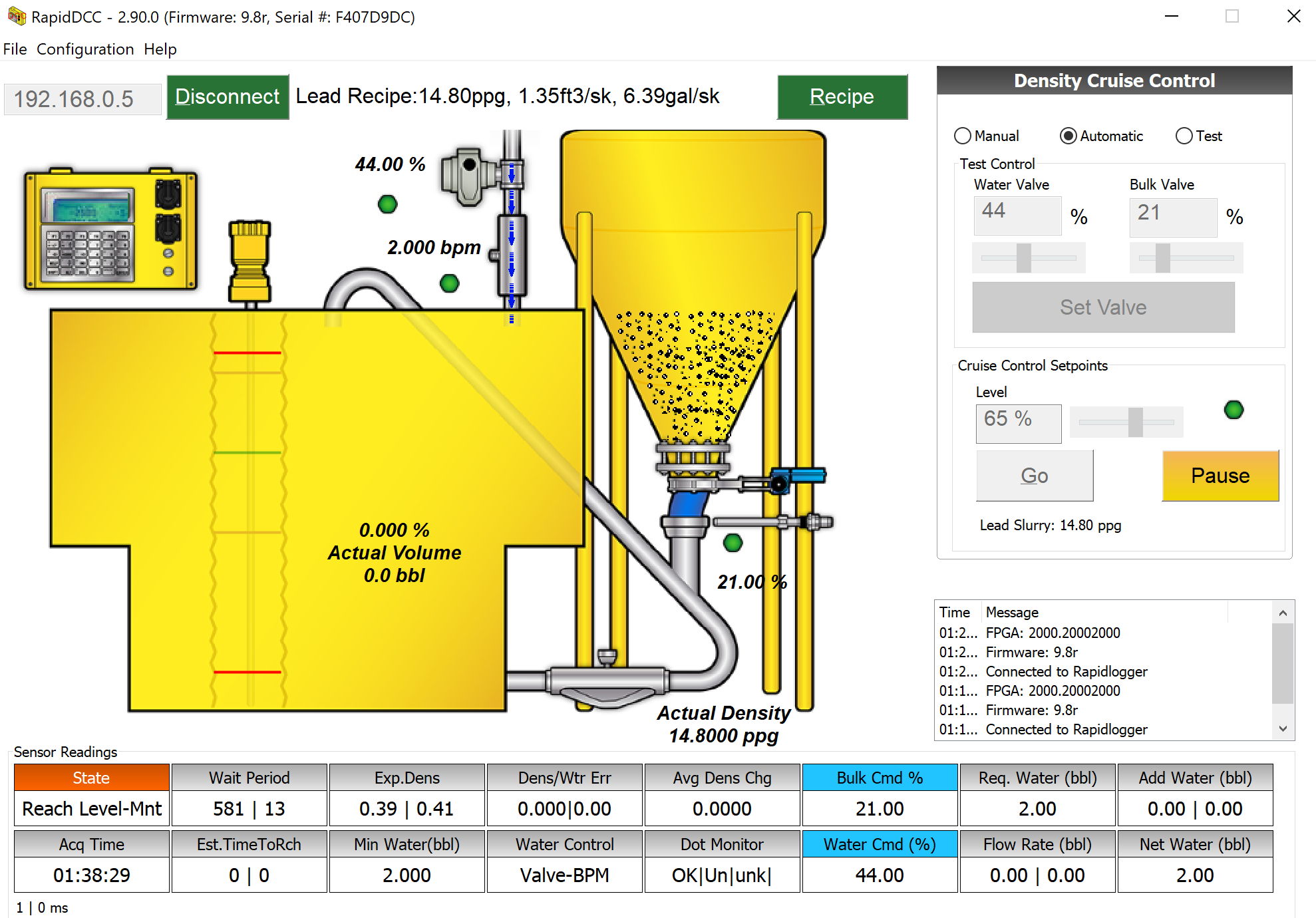Viewport: 1316px width, 918px height.
Task: Click the Est.TimeToRch 0 | 0 value
Action: pyautogui.click(x=249, y=875)
